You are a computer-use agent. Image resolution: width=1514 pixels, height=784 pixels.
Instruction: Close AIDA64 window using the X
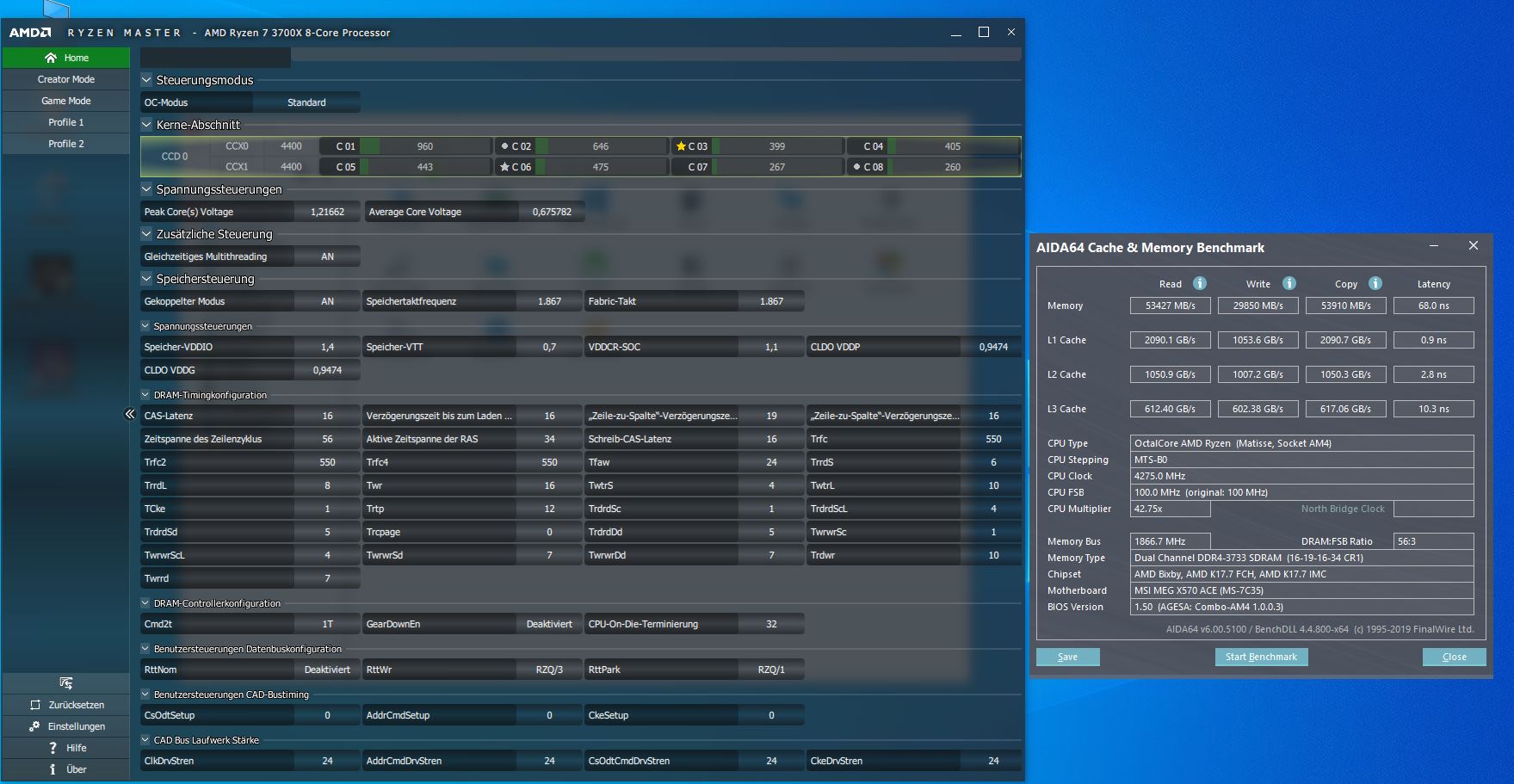(x=1474, y=246)
